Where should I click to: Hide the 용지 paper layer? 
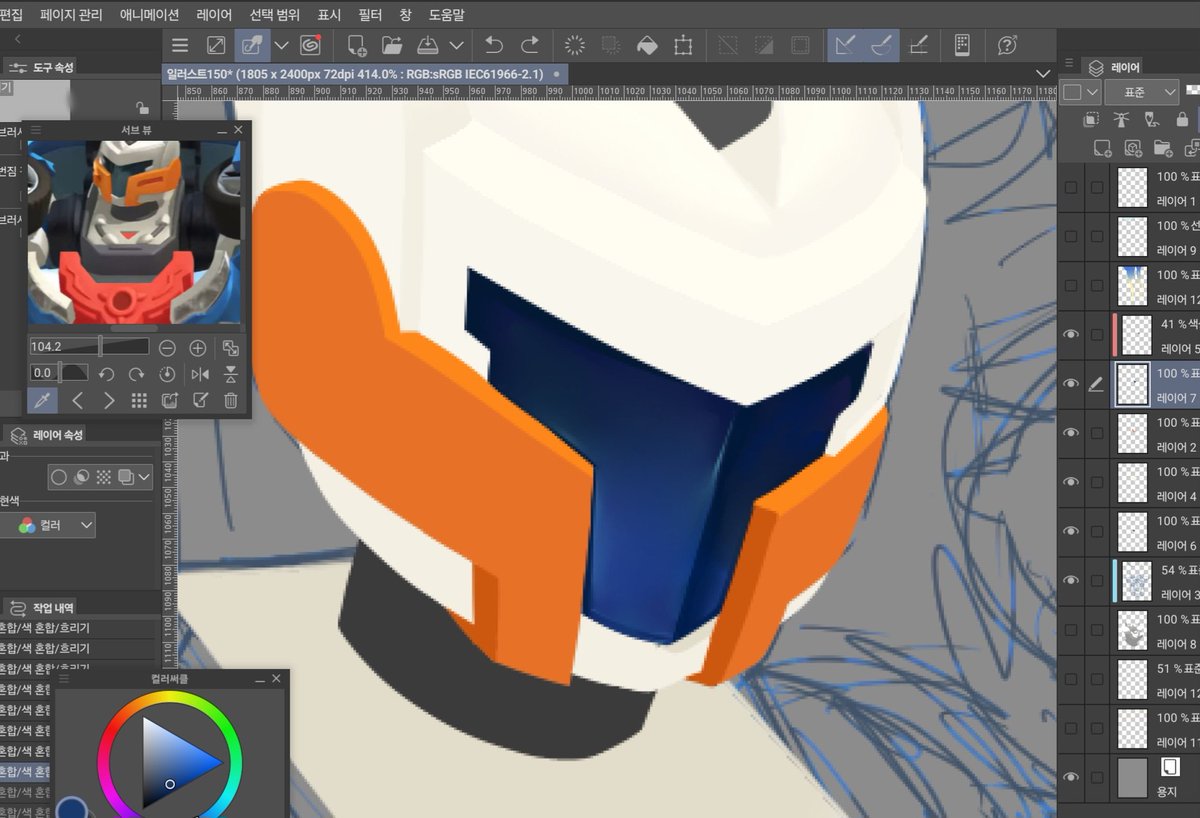tap(1071, 777)
